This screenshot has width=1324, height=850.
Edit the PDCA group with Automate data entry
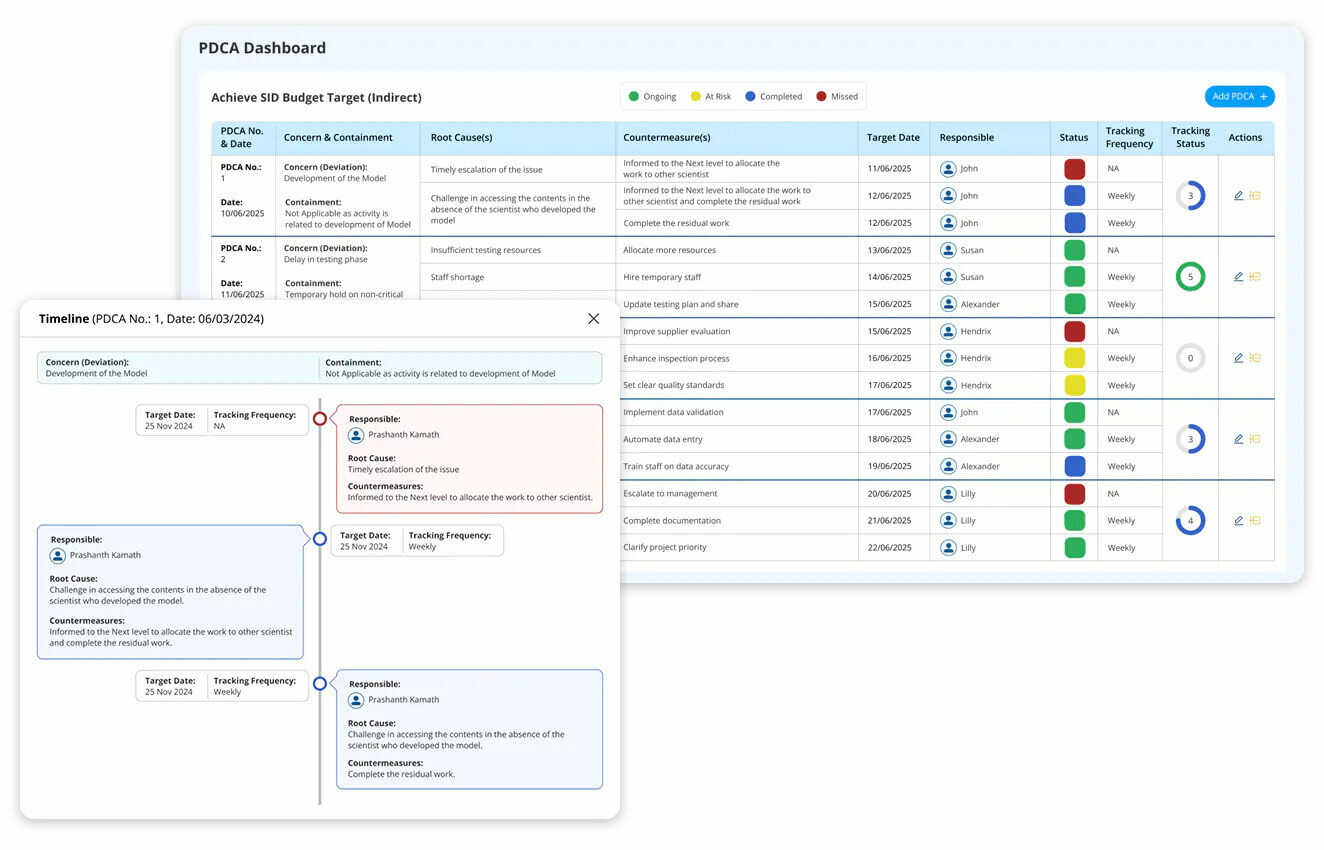pyautogui.click(x=1238, y=439)
